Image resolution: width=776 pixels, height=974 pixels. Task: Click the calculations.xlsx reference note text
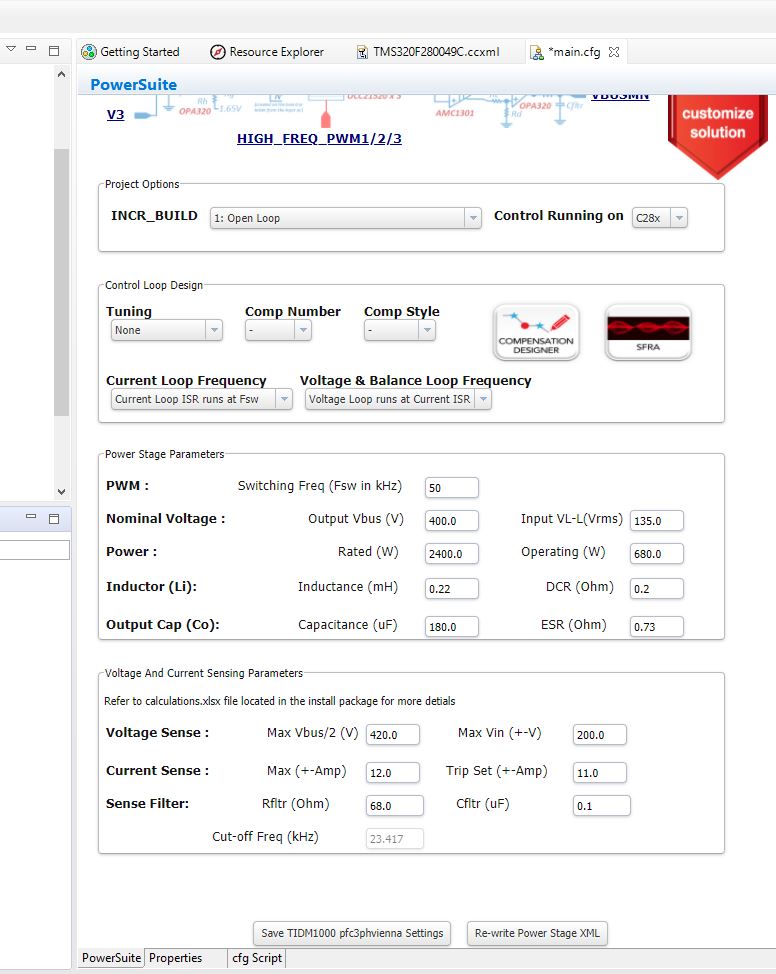(280, 701)
